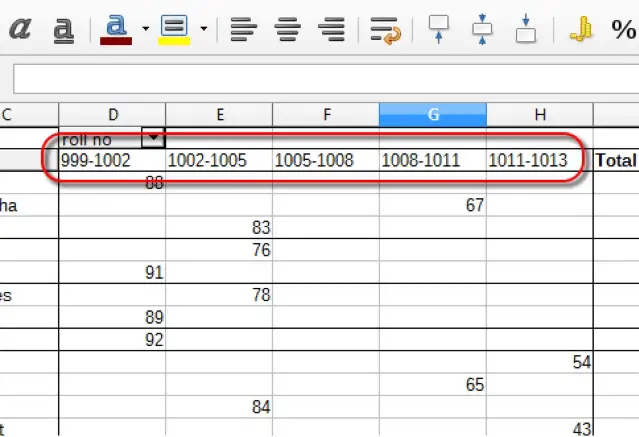
Task: Select the cell containing 54
Action: pyautogui.click(x=540, y=362)
